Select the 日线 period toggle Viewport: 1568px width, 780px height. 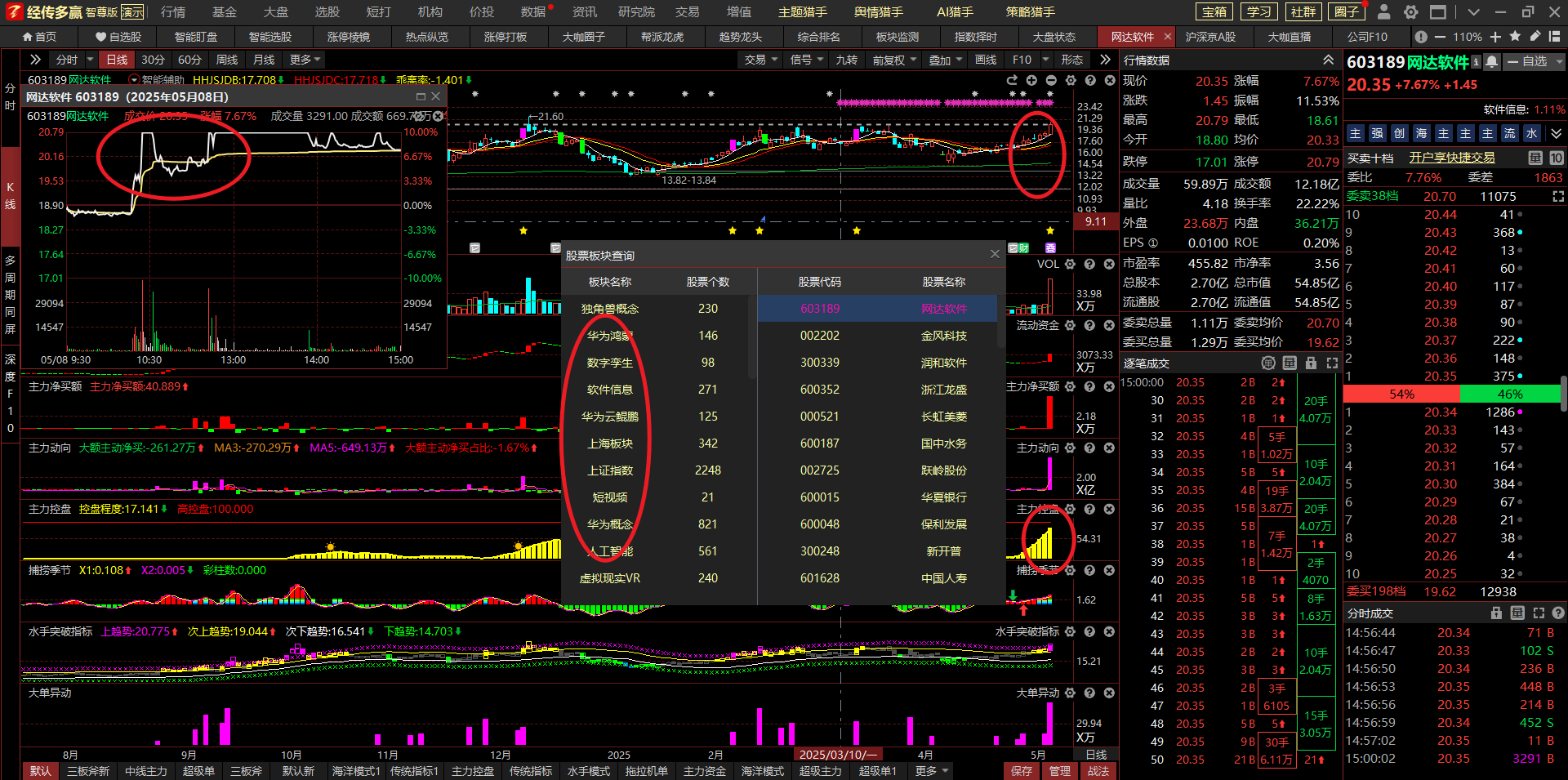click(117, 60)
